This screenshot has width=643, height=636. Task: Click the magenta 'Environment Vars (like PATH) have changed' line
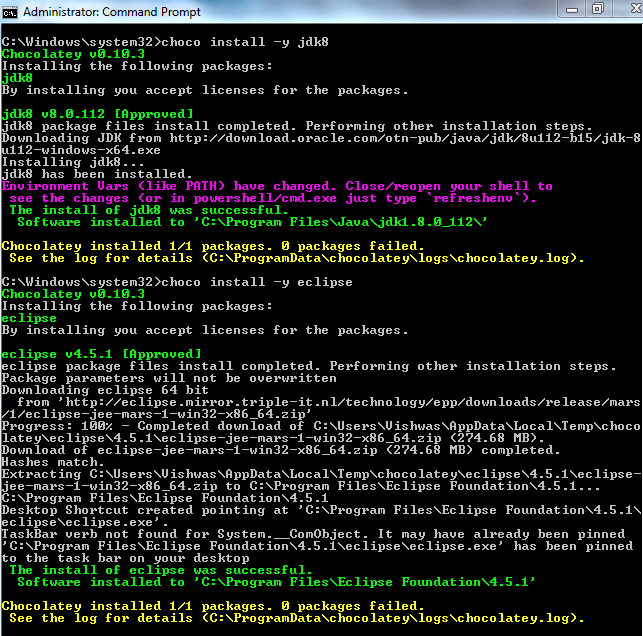277,186
